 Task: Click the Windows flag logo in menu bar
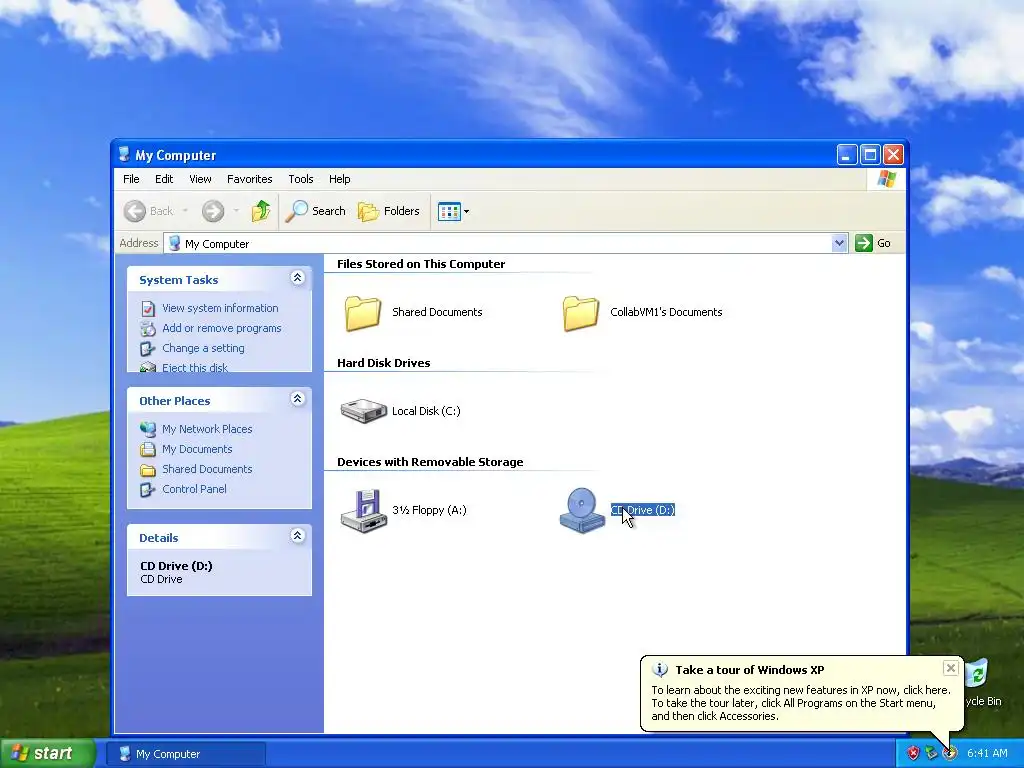click(886, 179)
